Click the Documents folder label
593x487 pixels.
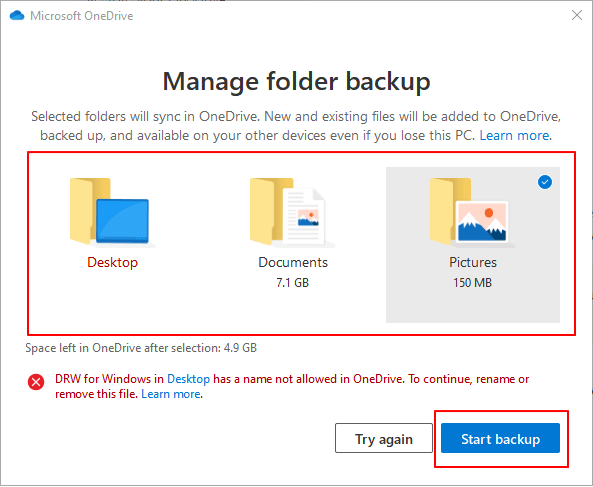[x=293, y=262]
